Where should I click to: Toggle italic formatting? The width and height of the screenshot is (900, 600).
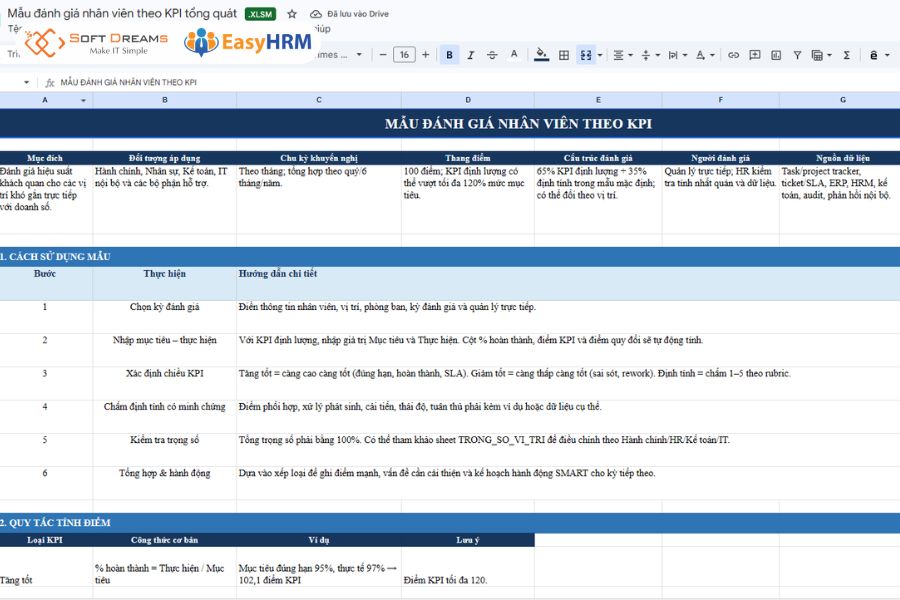point(471,55)
